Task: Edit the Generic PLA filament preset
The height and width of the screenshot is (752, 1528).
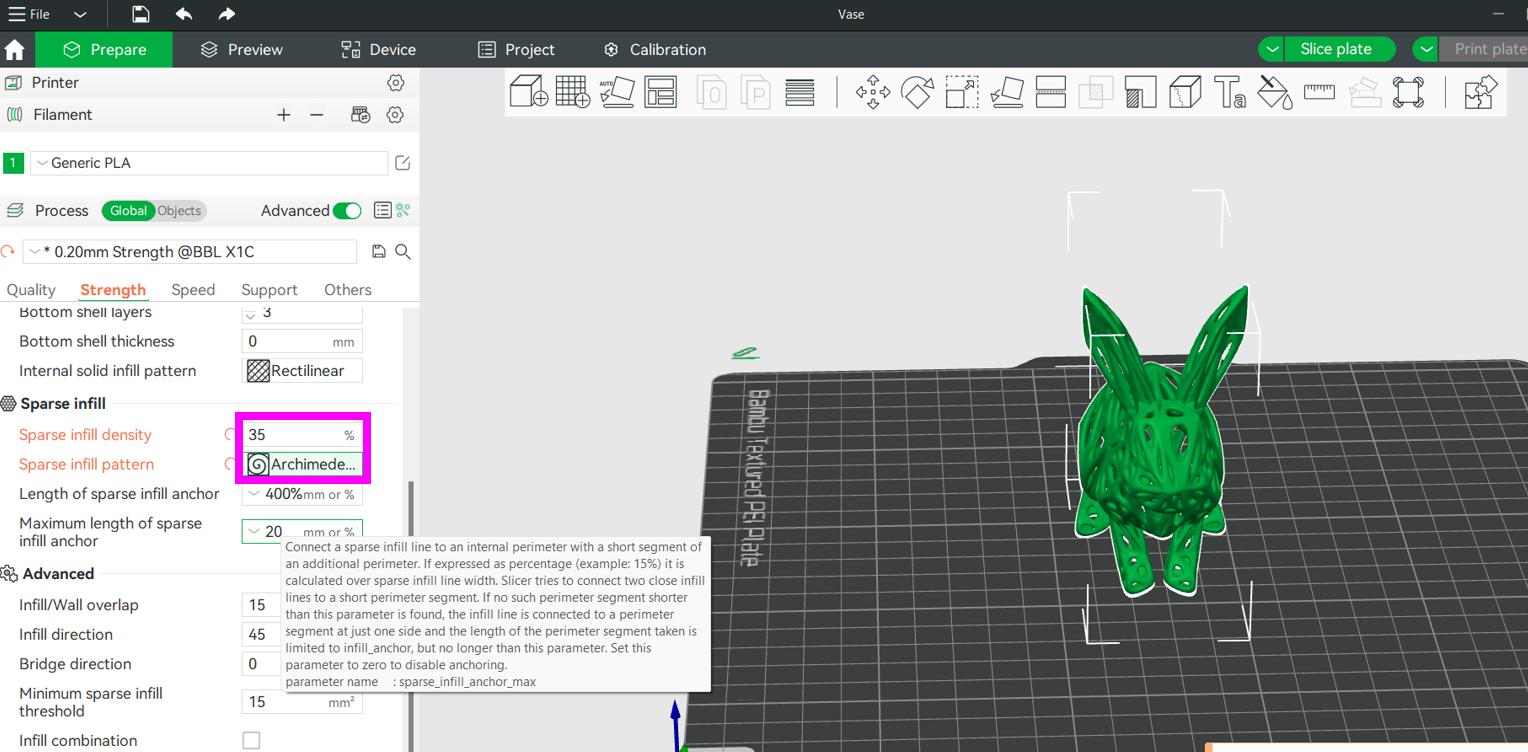Action: [x=403, y=163]
